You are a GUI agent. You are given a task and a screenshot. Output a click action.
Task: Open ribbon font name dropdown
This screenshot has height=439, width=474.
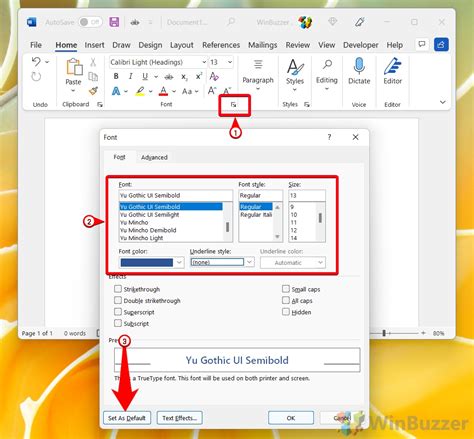pos(204,62)
